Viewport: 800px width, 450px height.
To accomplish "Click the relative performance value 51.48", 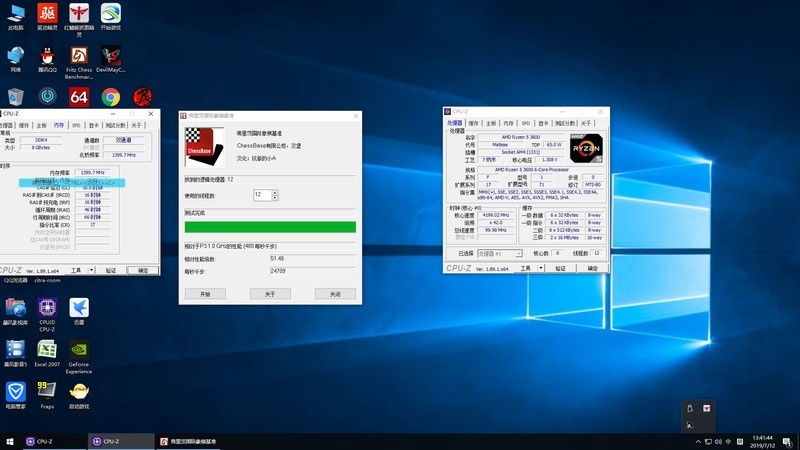I will tap(313, 259).
